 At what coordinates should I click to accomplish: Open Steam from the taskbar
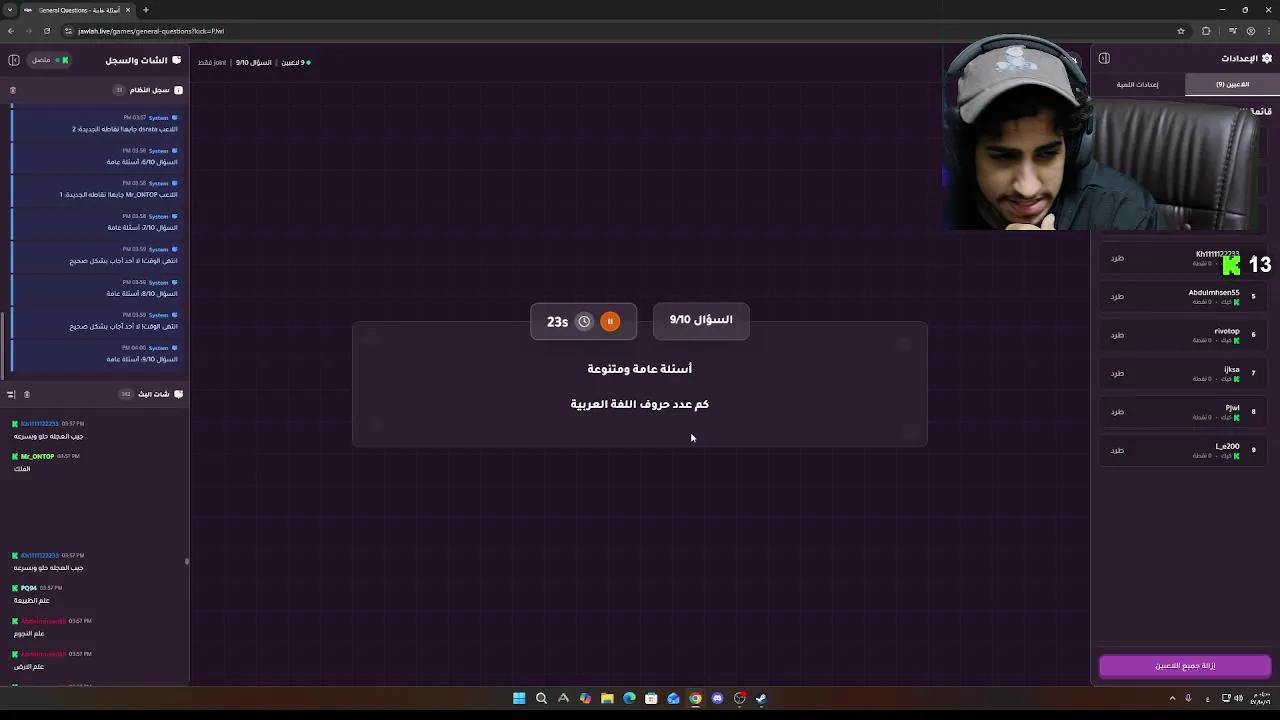tap(761, 698)
